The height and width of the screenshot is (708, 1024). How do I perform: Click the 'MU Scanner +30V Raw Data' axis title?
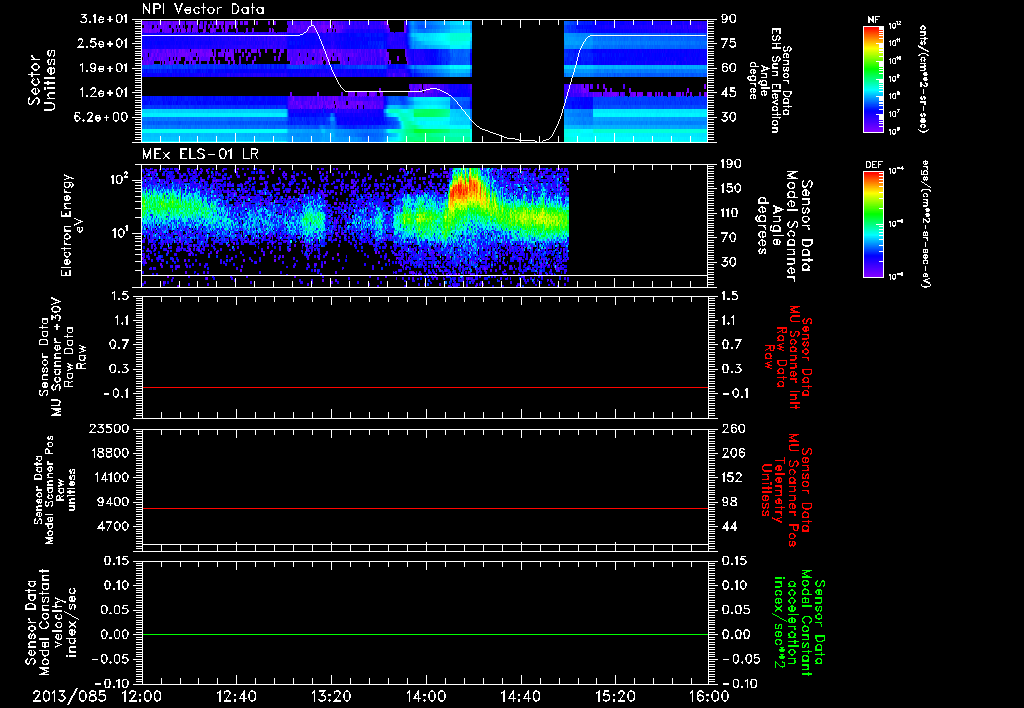click(x=62, y=356)
